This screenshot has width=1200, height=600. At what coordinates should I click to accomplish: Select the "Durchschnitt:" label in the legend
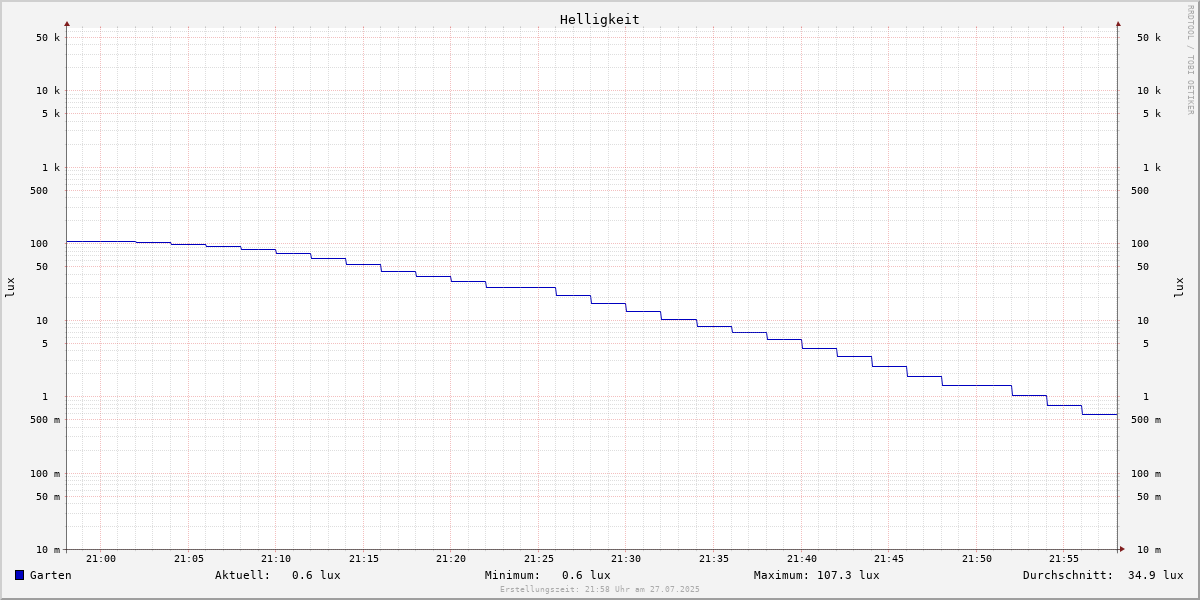coord(1068,575)
